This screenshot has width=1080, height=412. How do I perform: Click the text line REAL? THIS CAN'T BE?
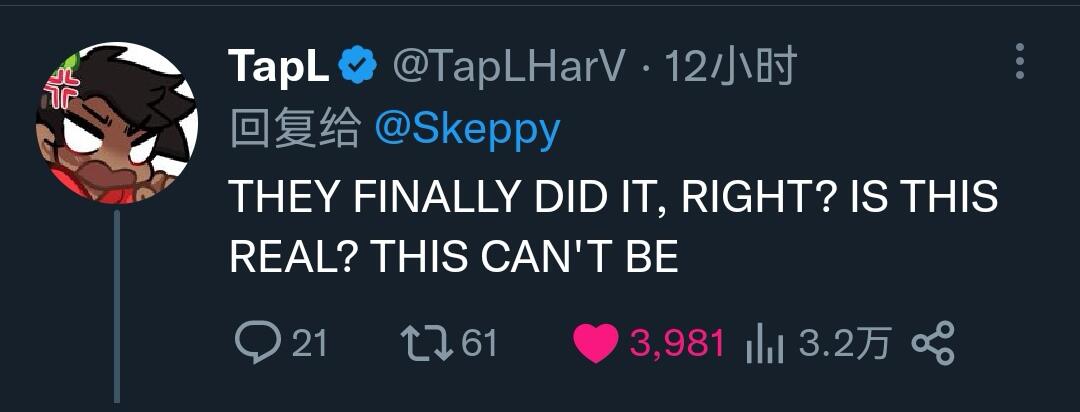(454, 257)
